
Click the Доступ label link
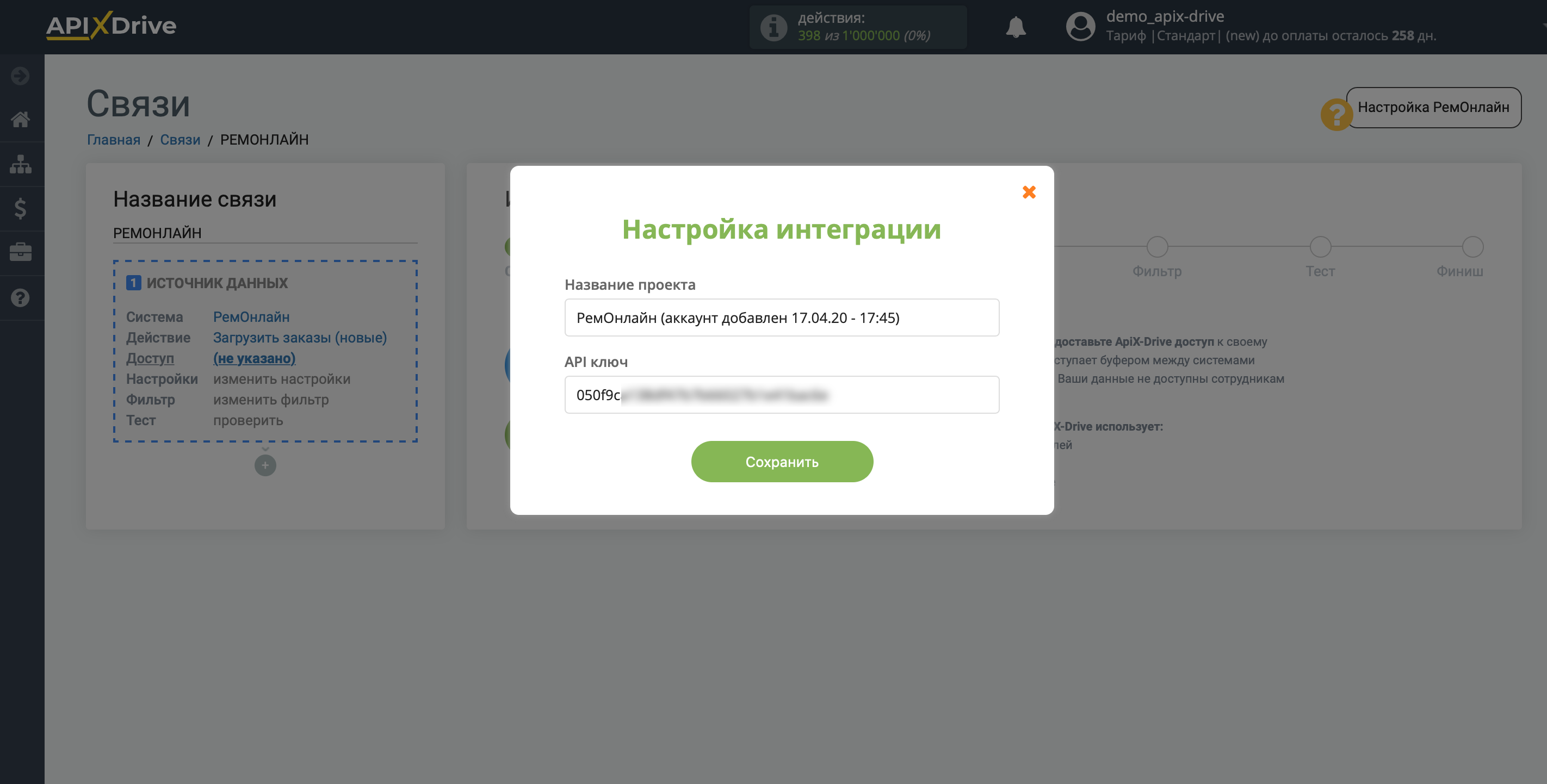pos(150,358)
